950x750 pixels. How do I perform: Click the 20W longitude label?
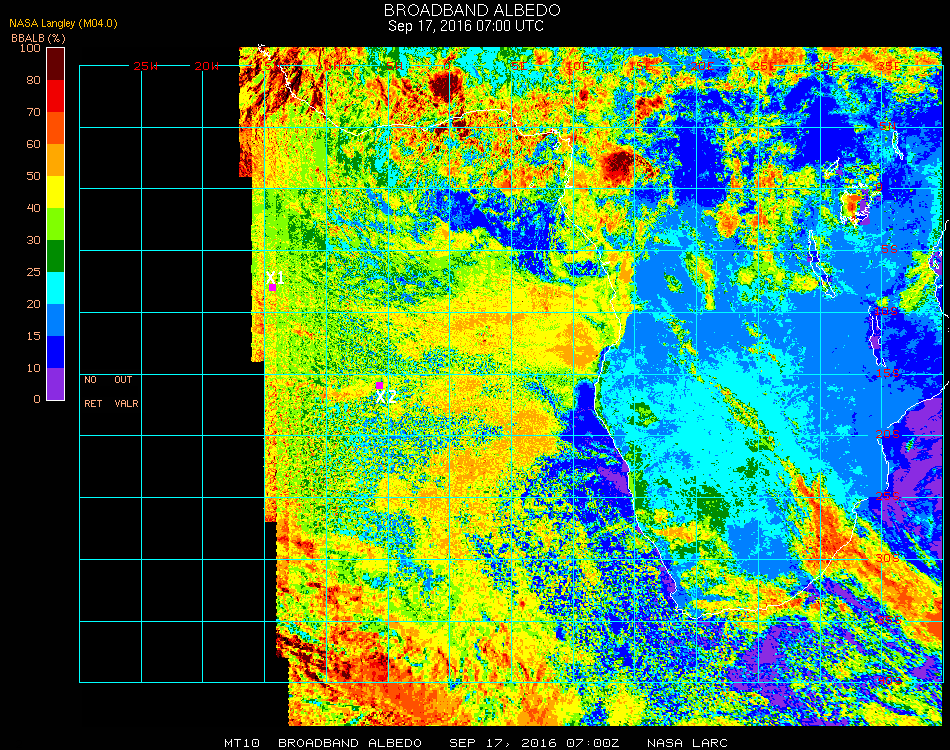click(207, 66)
